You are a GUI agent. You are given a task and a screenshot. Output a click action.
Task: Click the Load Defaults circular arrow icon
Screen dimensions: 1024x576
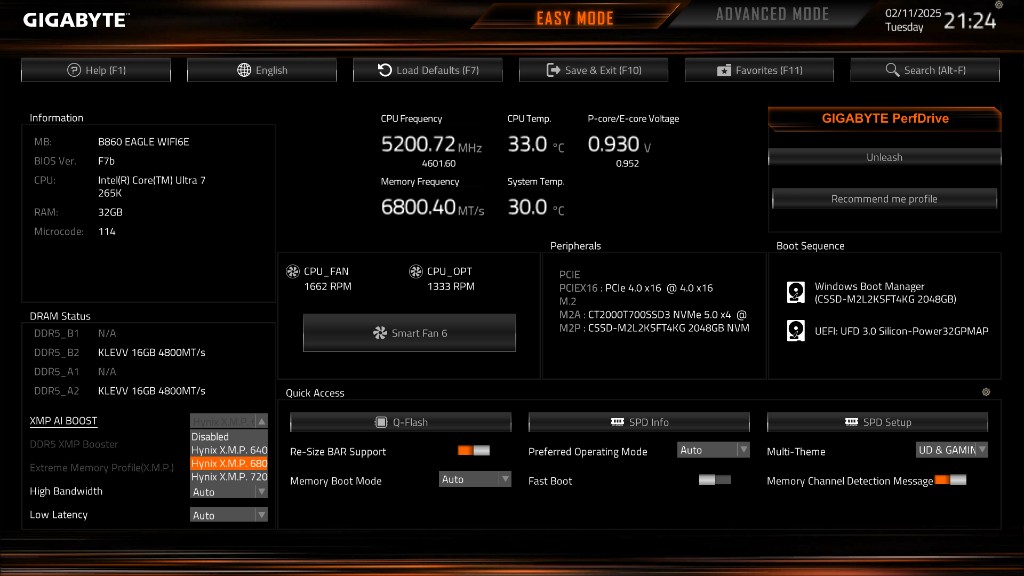385,70
